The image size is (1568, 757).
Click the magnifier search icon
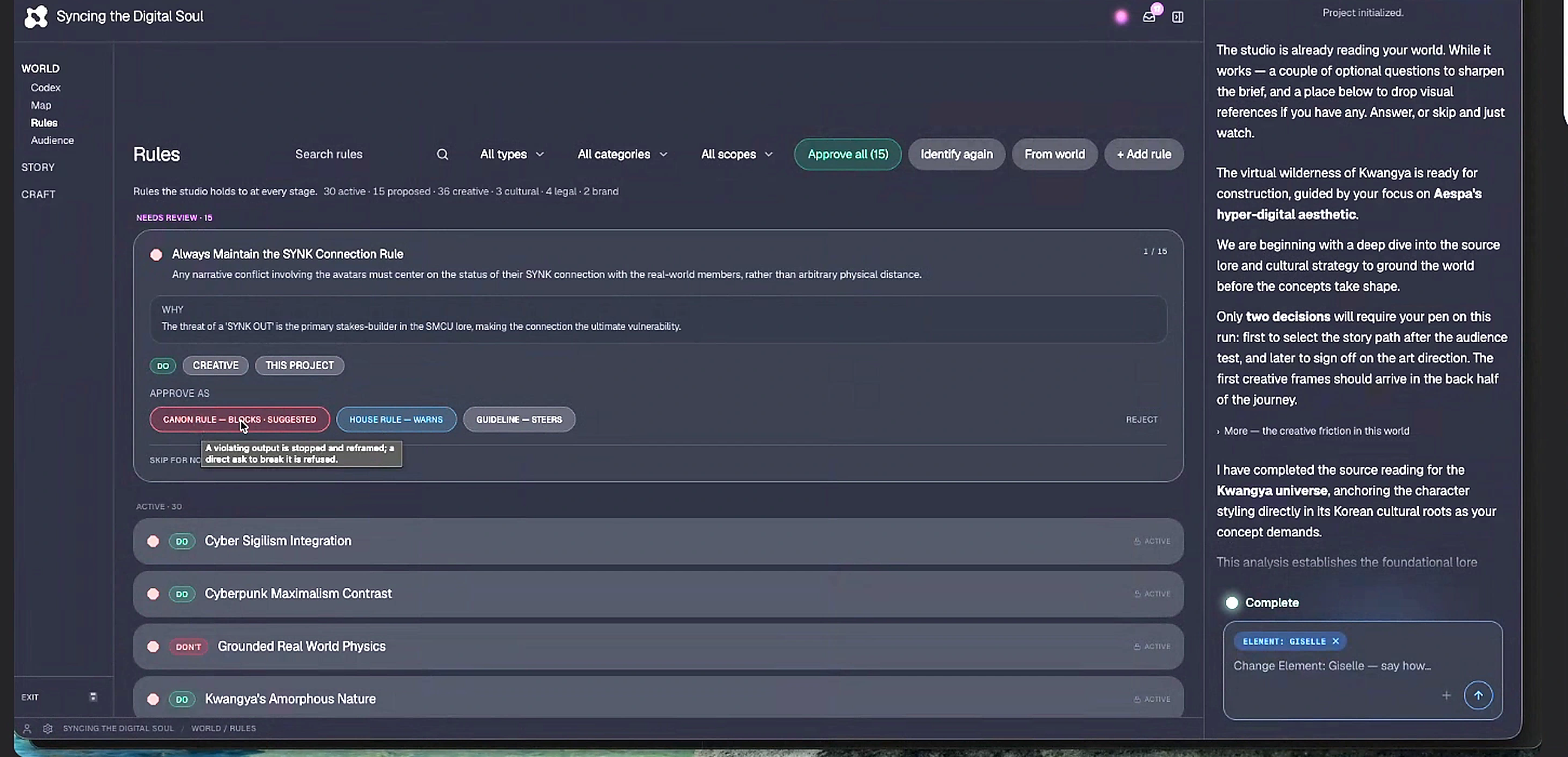click(442, 155)
